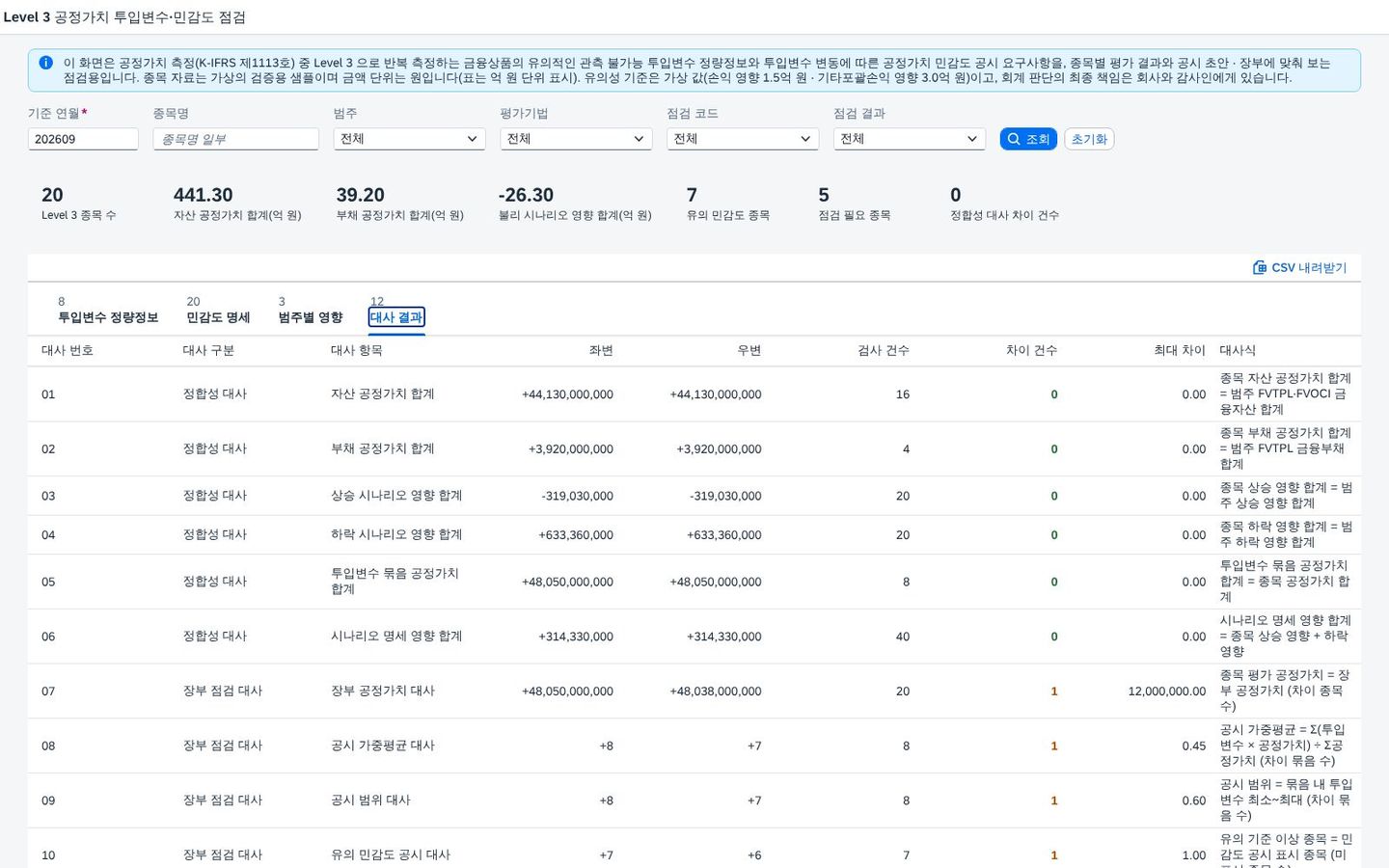Click the 유의 민감도 공시 대사 cell
The width and height of the screenshot is (1389, 868).
click(x=391, y=854)
